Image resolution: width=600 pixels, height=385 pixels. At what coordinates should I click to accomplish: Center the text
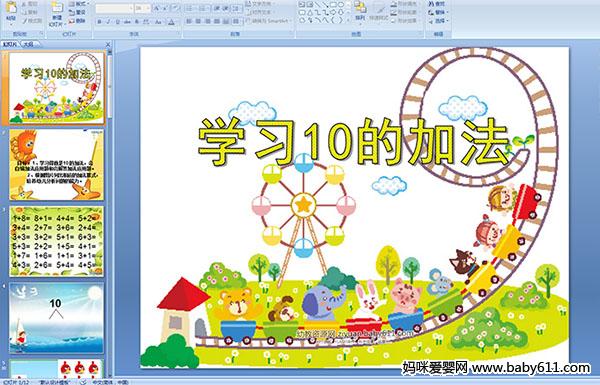click(x=198, y=21)
